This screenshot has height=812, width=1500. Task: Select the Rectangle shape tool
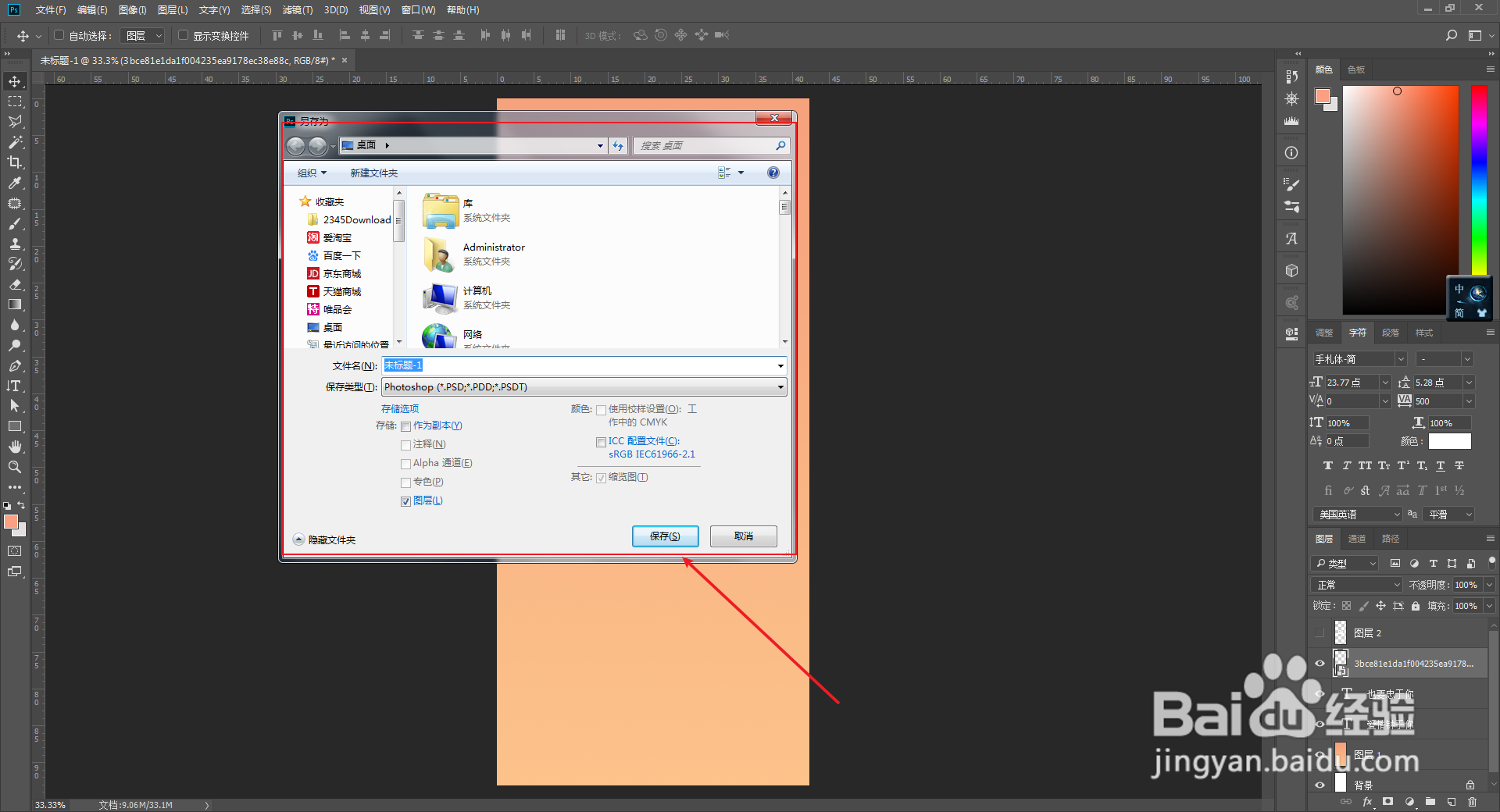point(15,426)
